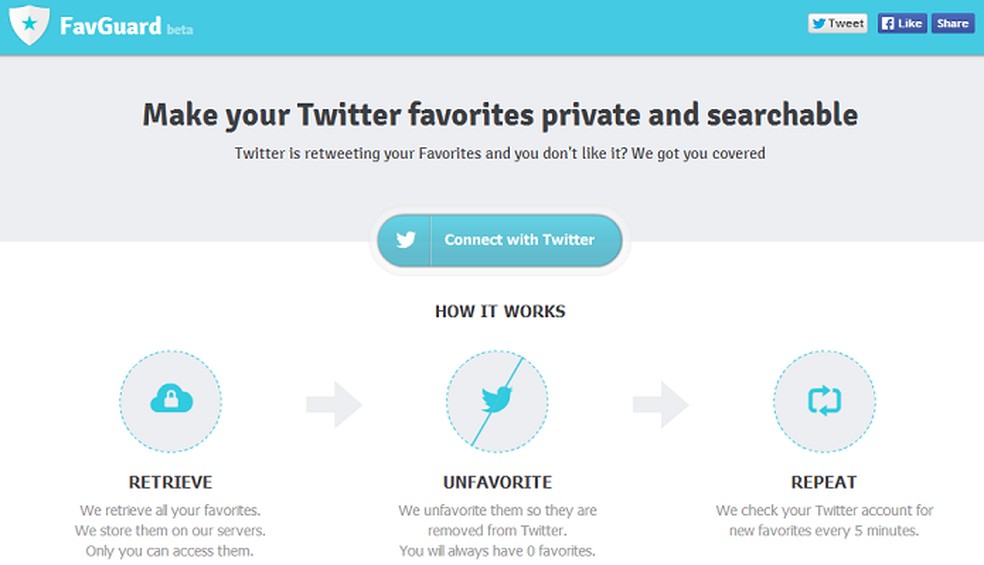Viewport: 984px width, 565px height.
Task: Click the crossed-out Twitter bird Unfavorite icon
Action: click(497, 401)
